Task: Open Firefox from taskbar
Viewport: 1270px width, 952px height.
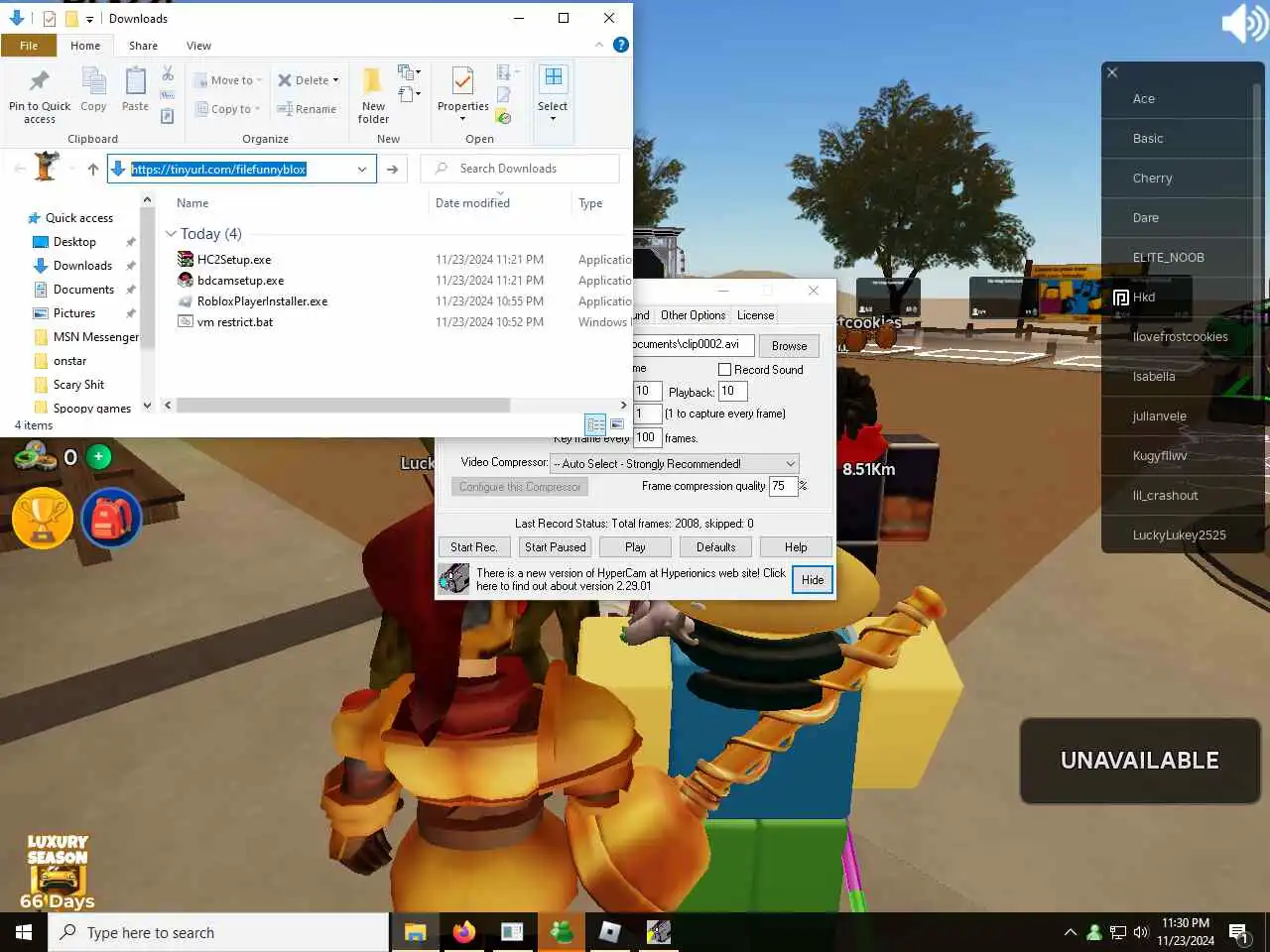Action: coord(463,932)
